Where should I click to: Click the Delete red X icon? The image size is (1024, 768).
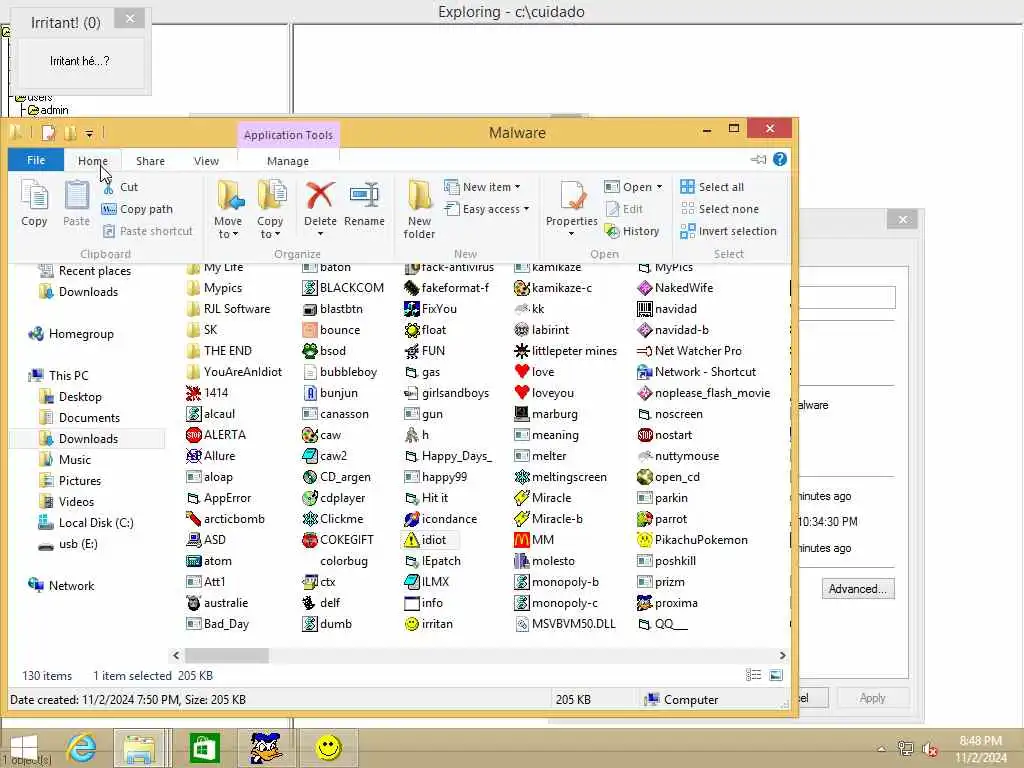tap(320, 196)
